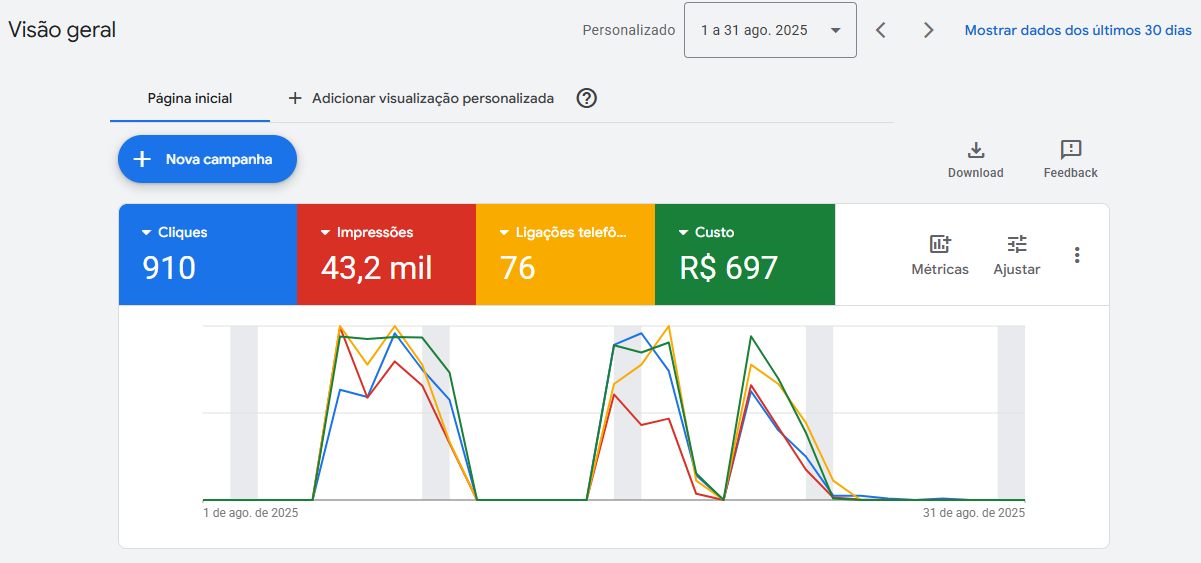Screen dimensions: 1201x563
Task: Go to next date range arrow
Action: [929, 30]
